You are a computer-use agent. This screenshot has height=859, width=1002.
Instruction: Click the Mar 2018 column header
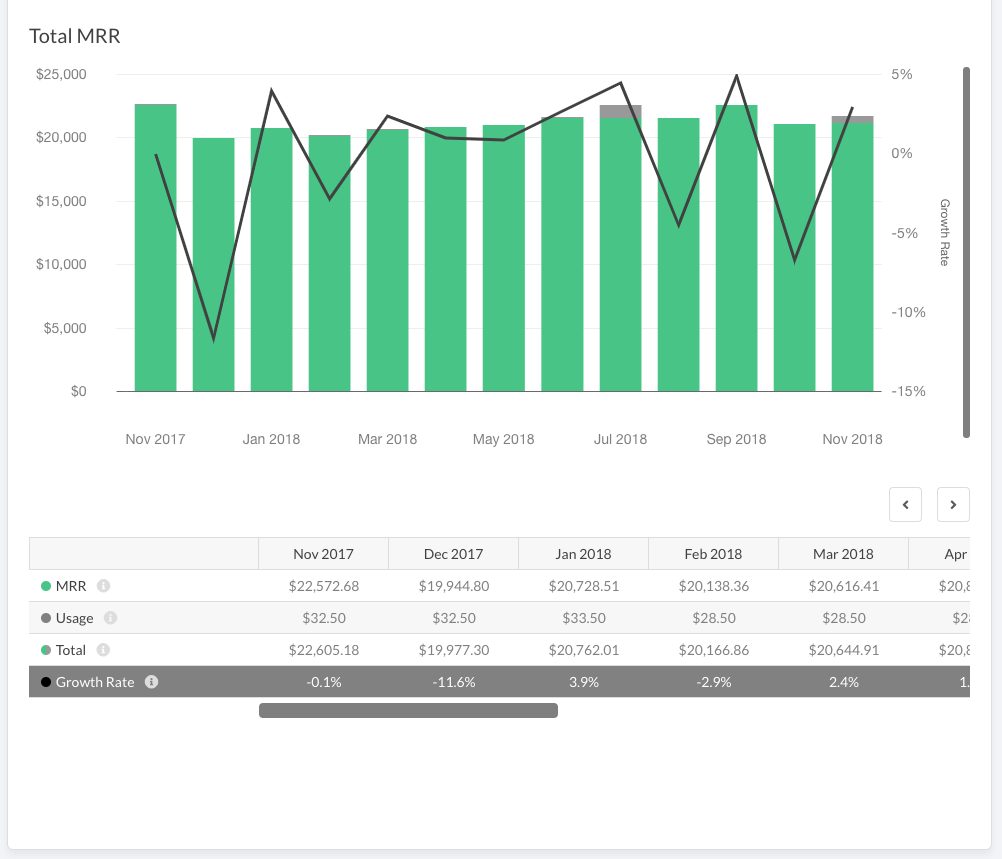(843, 554)
